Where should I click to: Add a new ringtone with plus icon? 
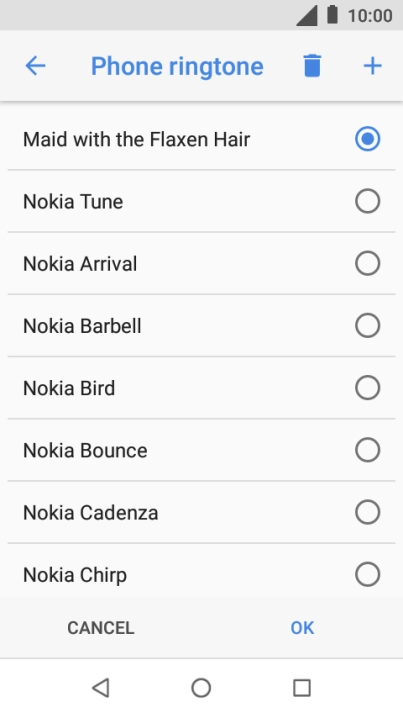372,66
